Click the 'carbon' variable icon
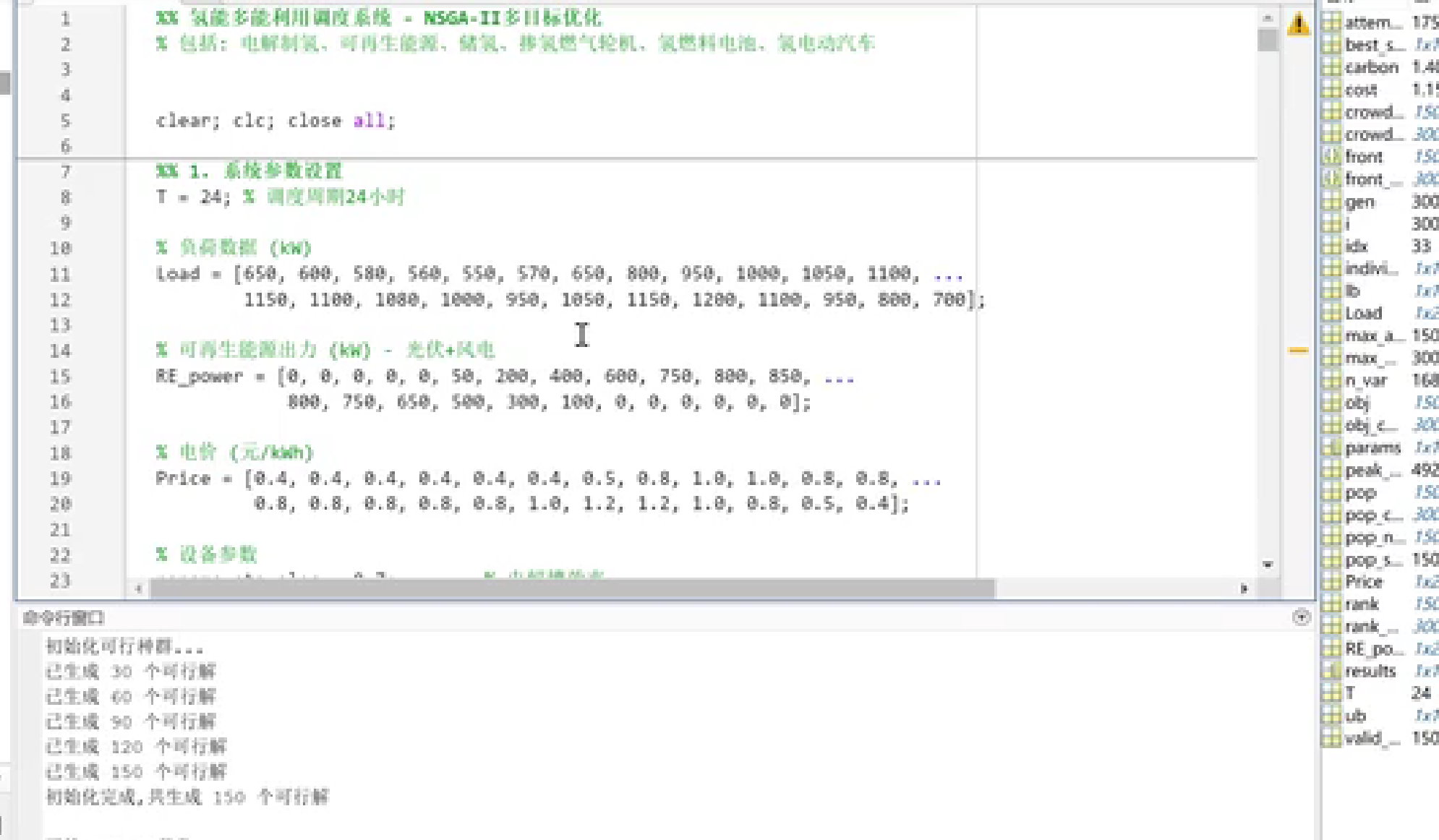 [1331, 67]
